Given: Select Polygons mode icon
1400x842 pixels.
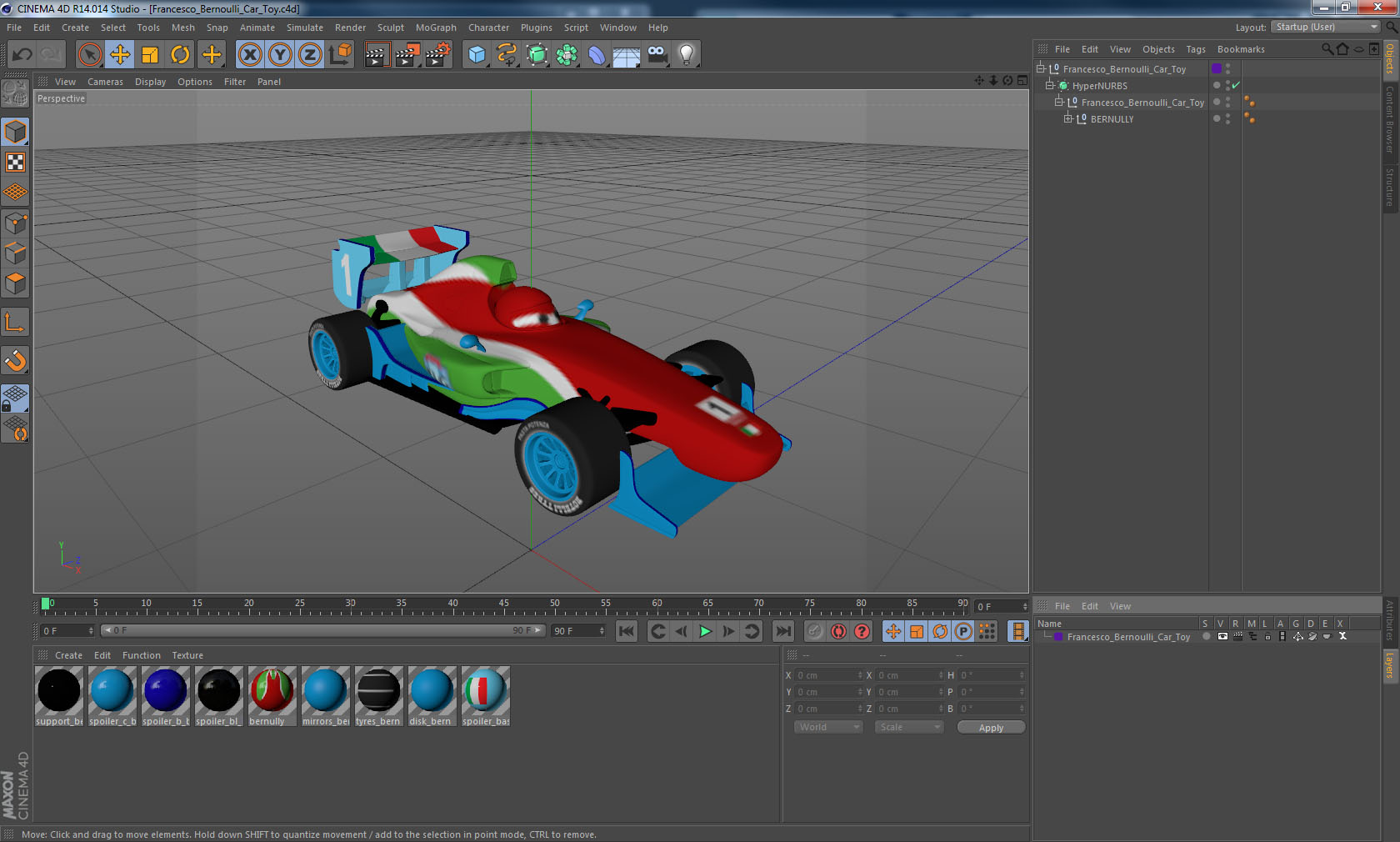Looking at the screenshot, I should click(15, 283).
